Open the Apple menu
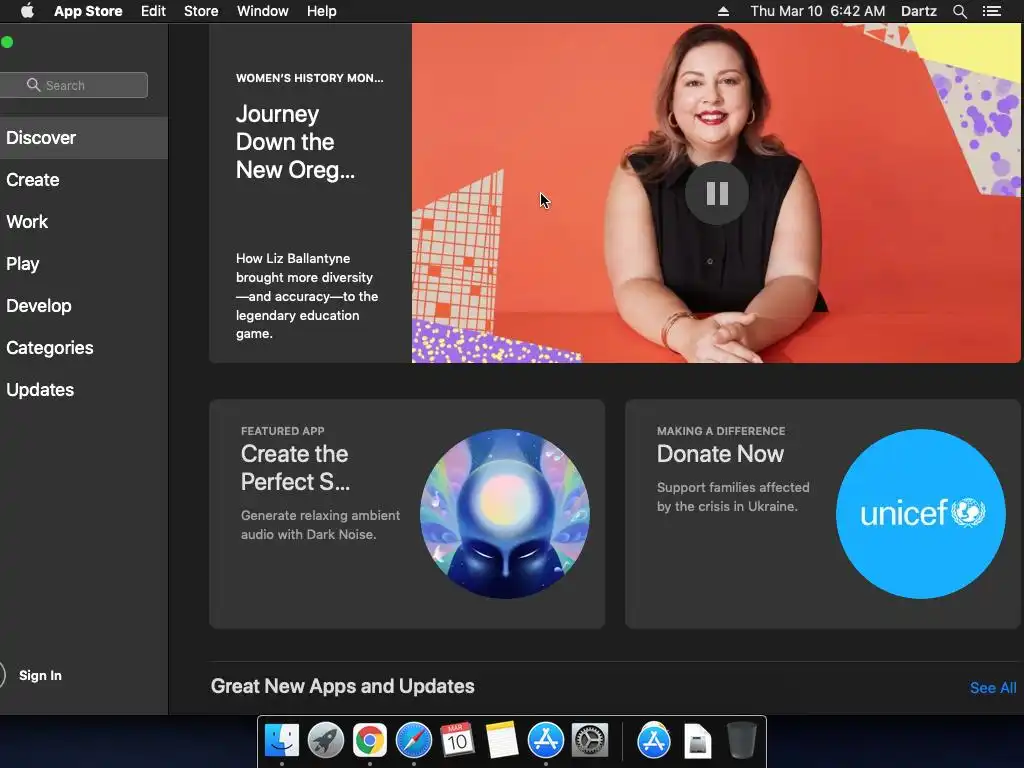This screenshot has width=1024, height=768. coord(27,11)
